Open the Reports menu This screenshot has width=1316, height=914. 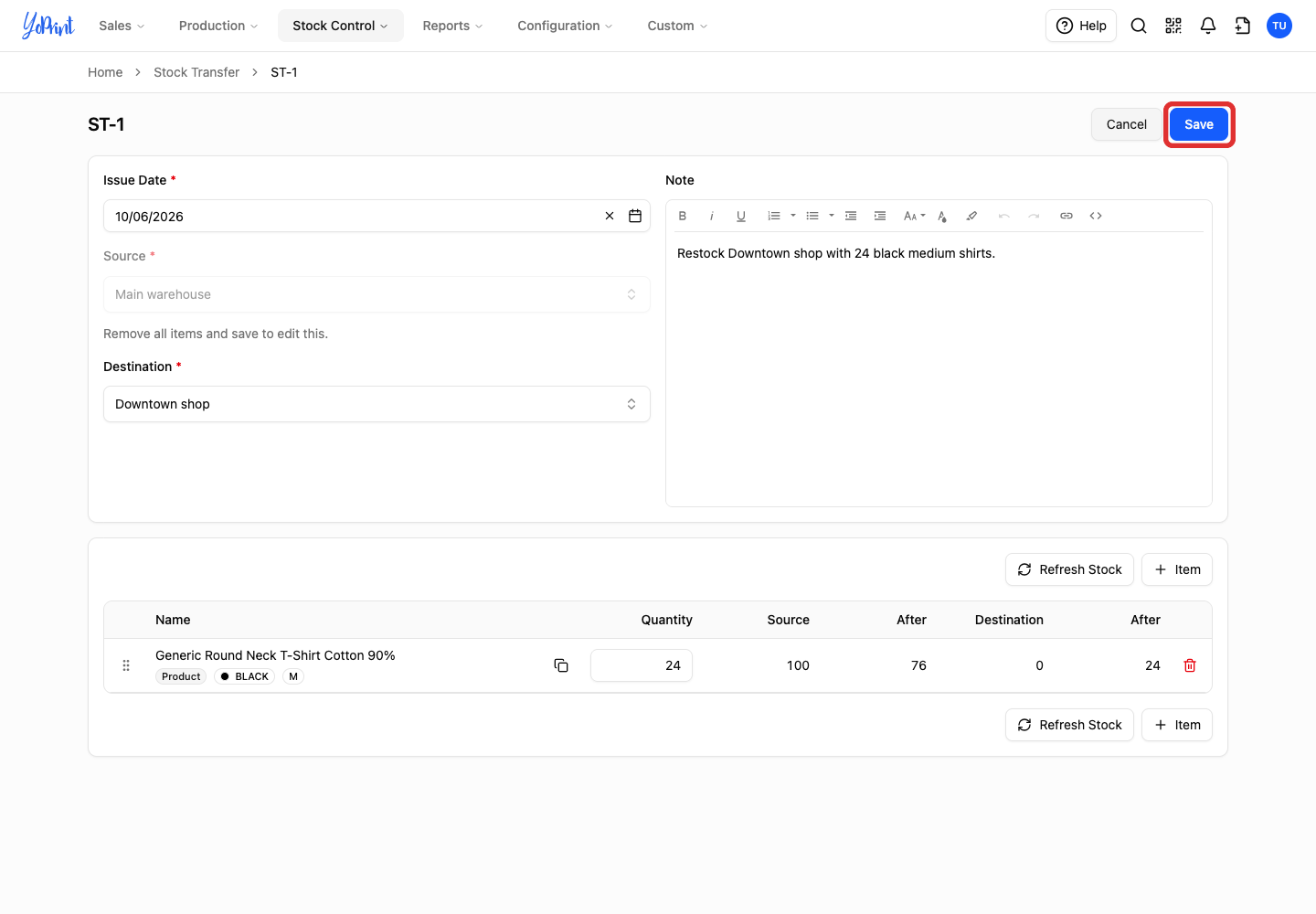(x=452, y=26)
